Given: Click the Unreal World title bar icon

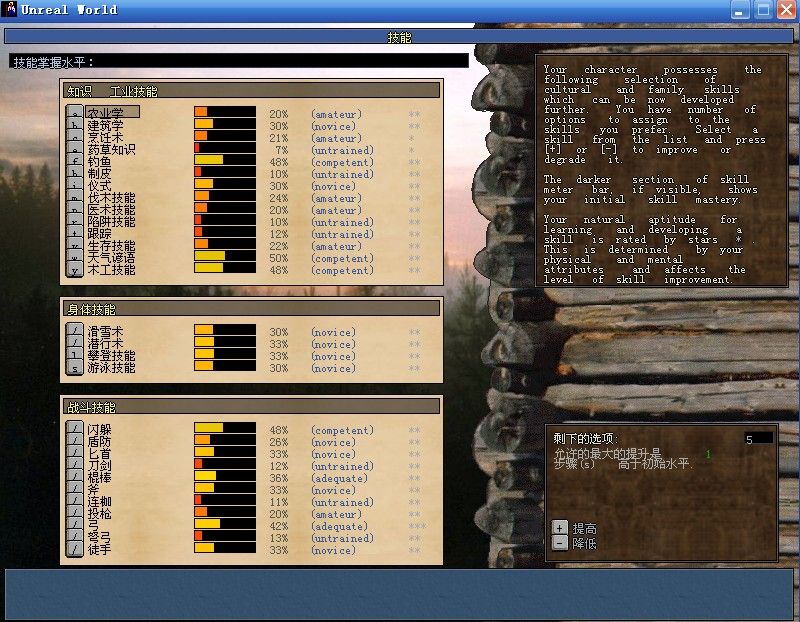Looking at the screenshot, I should tap(10, 10).
